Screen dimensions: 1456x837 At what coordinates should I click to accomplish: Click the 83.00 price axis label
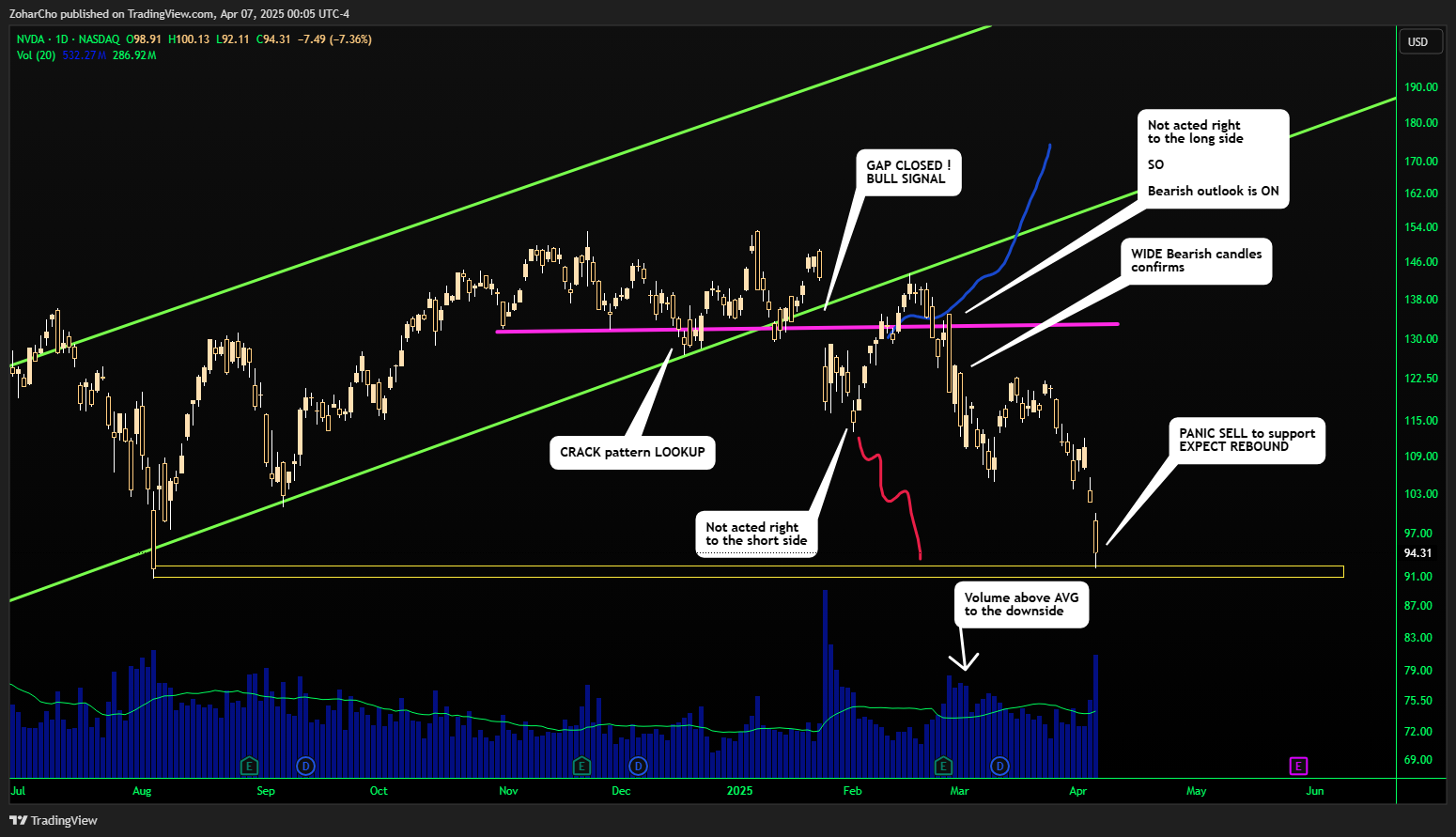[x=1418, y=638]
